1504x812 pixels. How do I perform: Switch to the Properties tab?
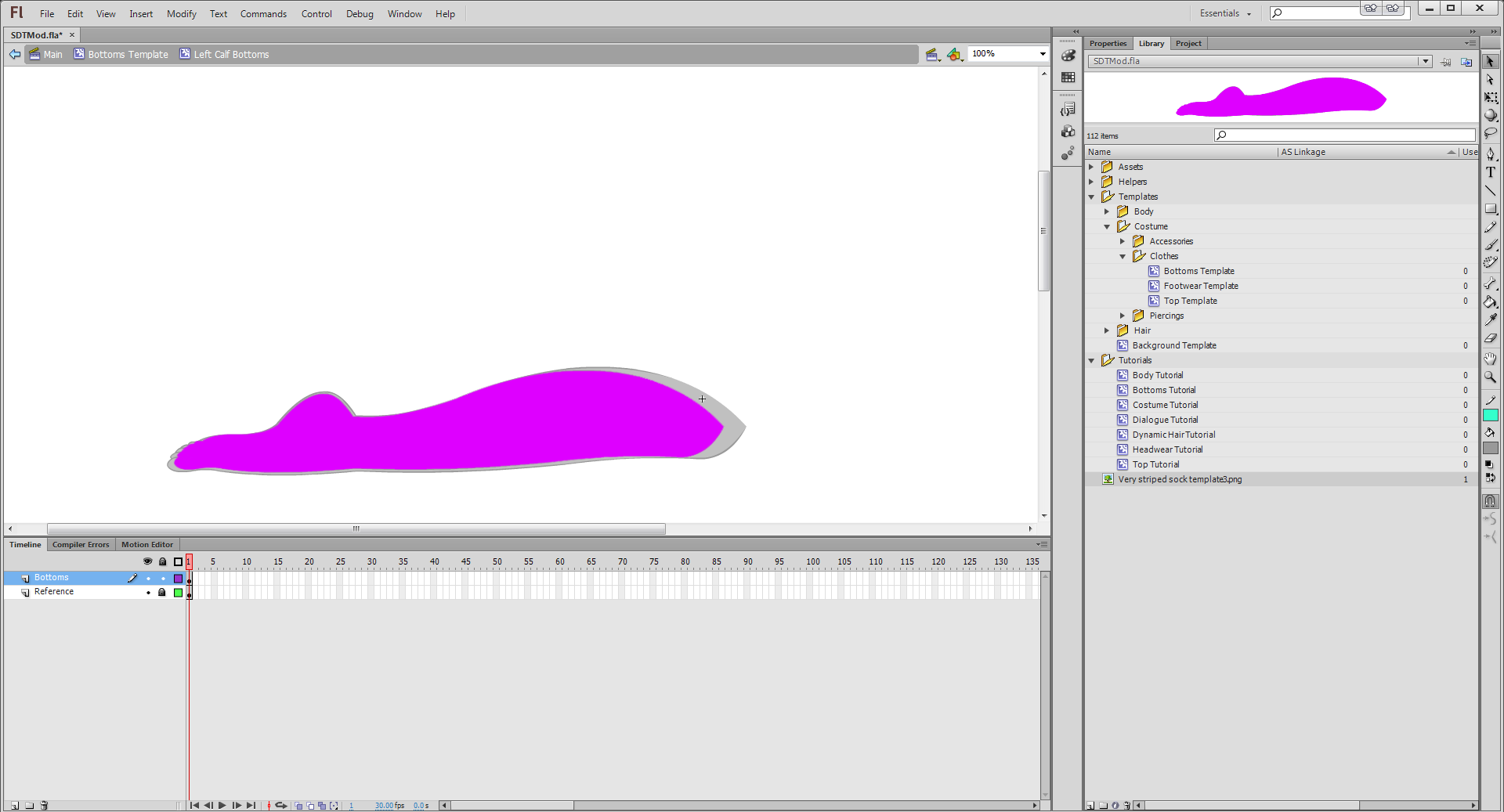point(1108,44)
